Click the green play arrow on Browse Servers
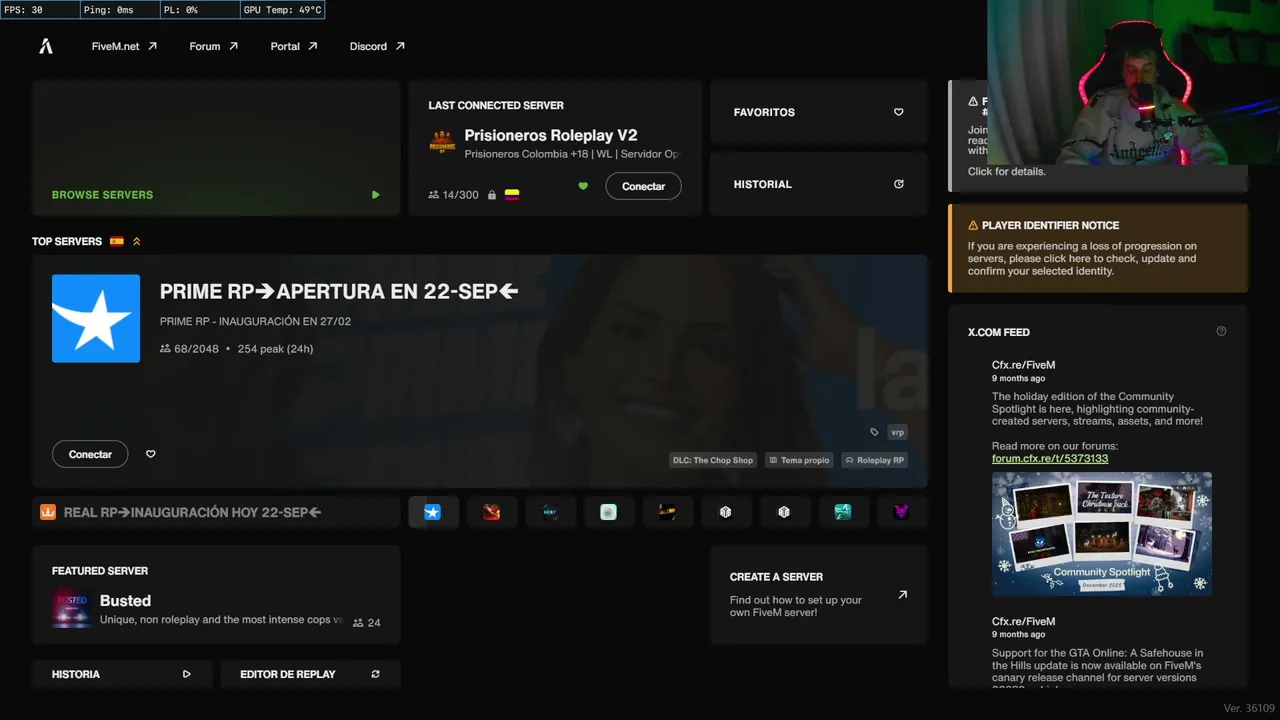 pyautogui.click(x=376, y=195)
